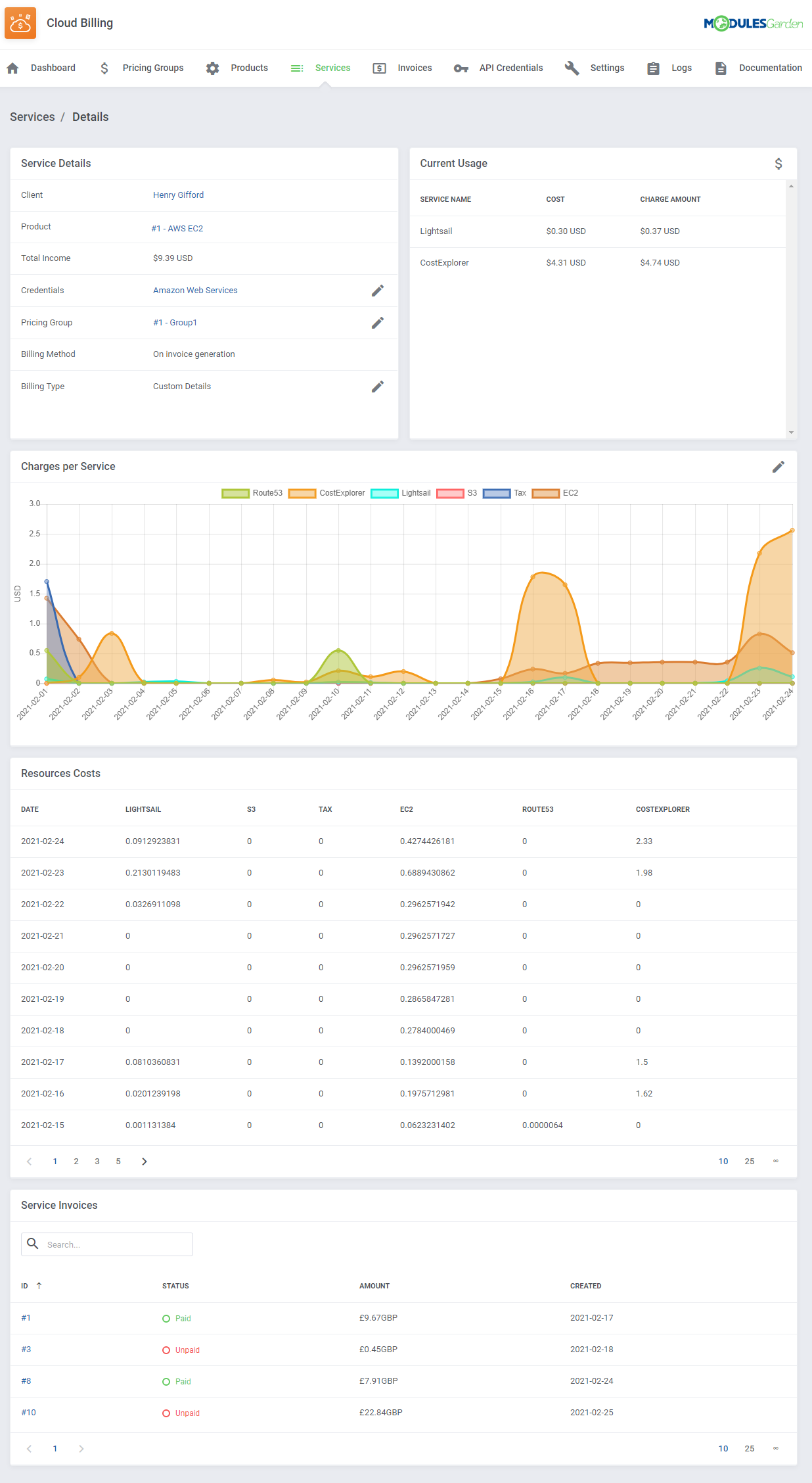Screen dimensions: 812x1483
Task: Click the Pricing Groups dollar icon
Action: click(104, 68)
